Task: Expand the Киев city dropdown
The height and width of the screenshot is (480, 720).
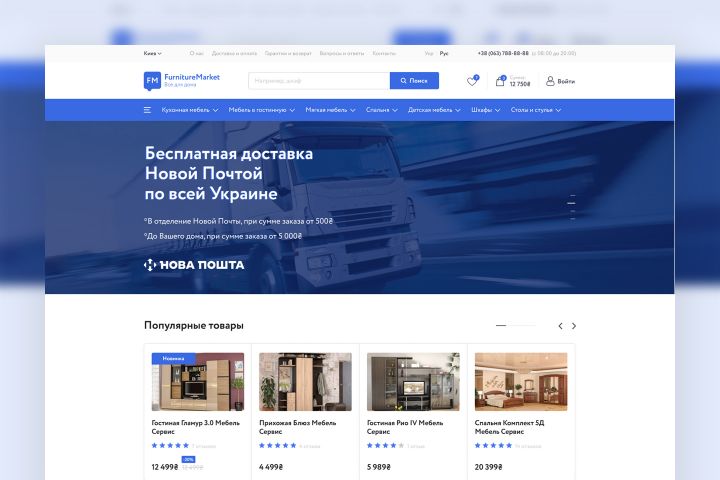Action: point(152,53)
